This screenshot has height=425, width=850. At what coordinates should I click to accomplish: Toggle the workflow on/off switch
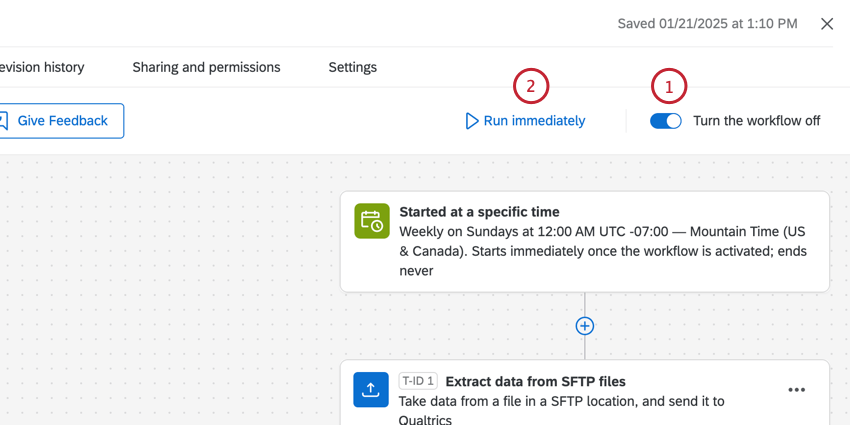(666, 121)
